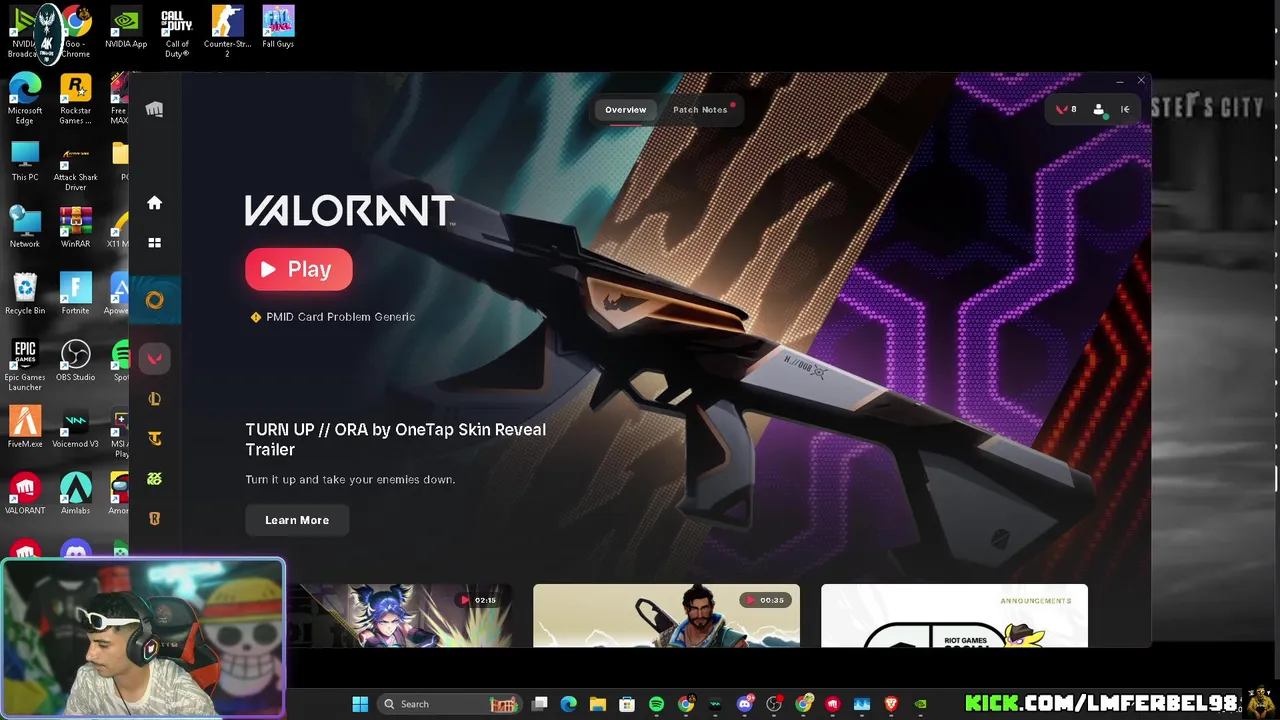Image resolution: width=1280 pixels, height=720 pixels.
Task: Select the Legends of Runeterra sidebar icon
Action: (x=154, y=518)
